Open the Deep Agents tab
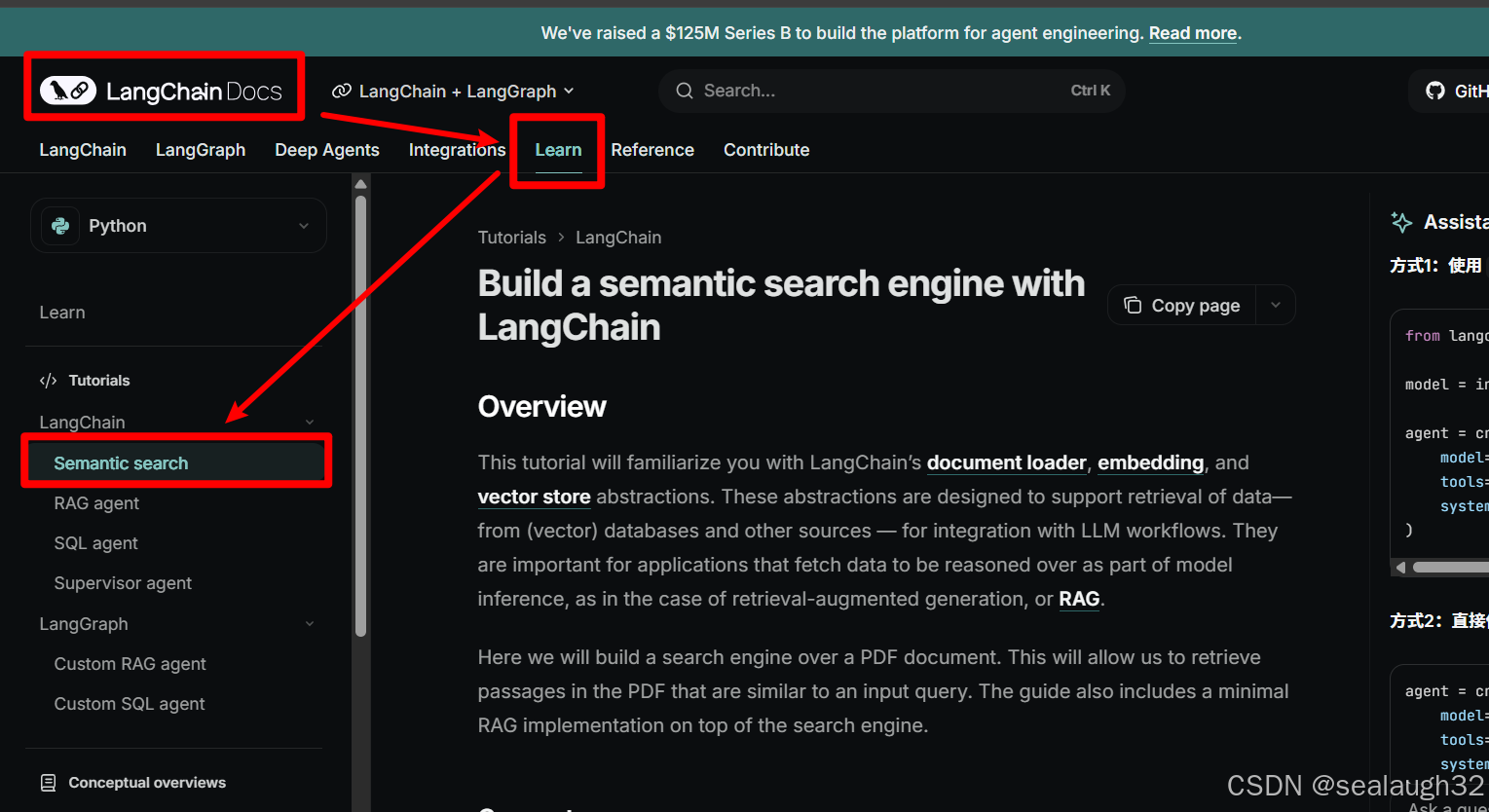The image size is (1489, 812). [x=327, y=150]
